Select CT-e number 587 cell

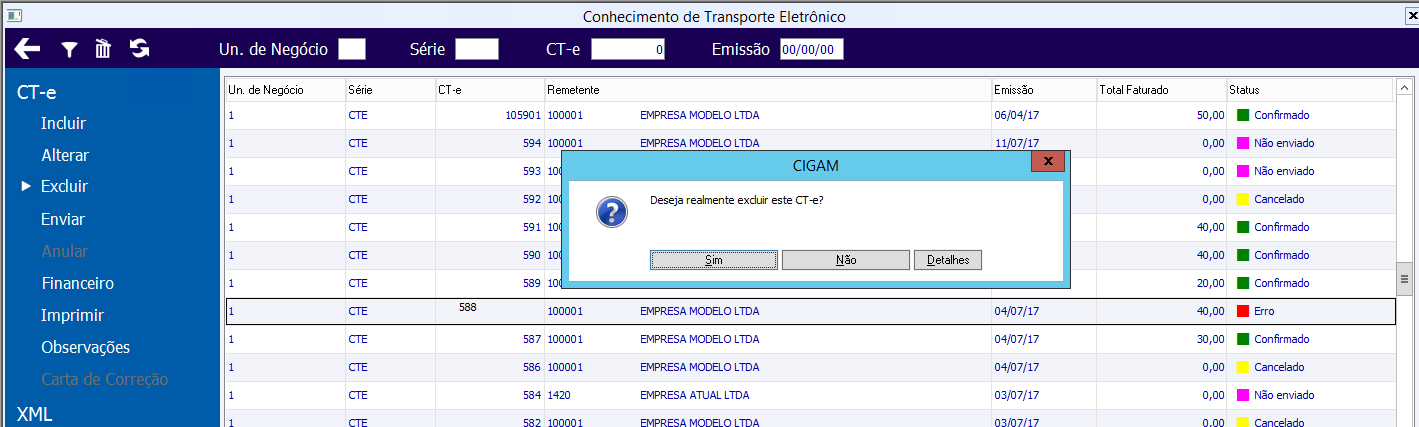point(532,339)
